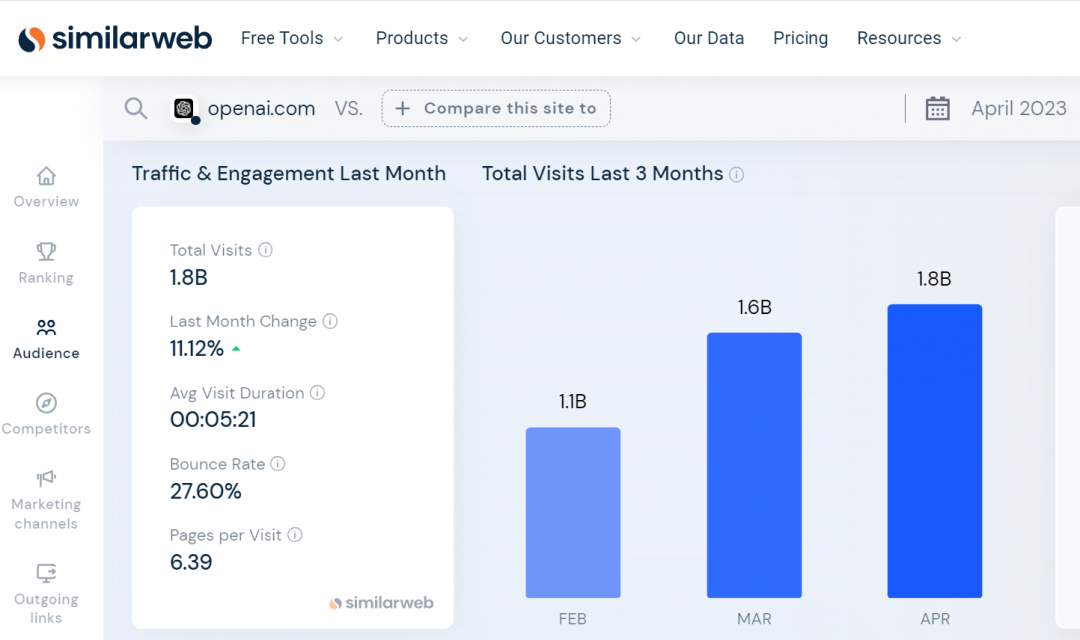1080x640 pixels.
Task: Click the openai.com site name field
Action: point(261,108)
